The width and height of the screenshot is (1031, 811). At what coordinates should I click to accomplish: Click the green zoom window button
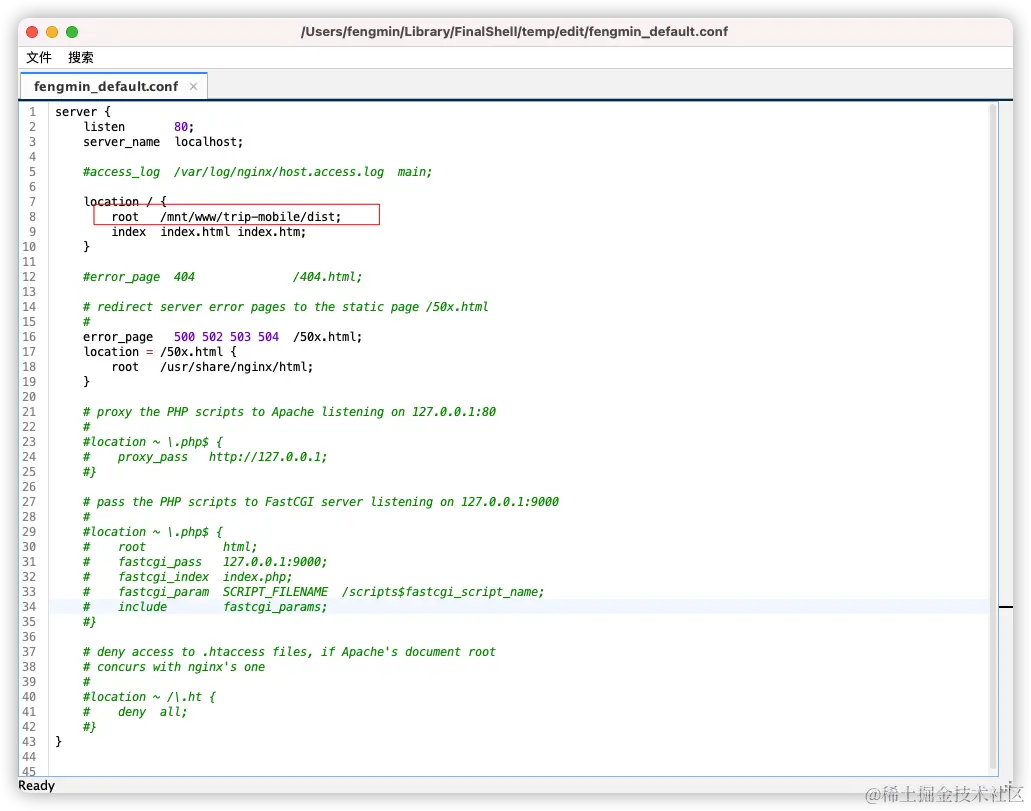point(72,32)
